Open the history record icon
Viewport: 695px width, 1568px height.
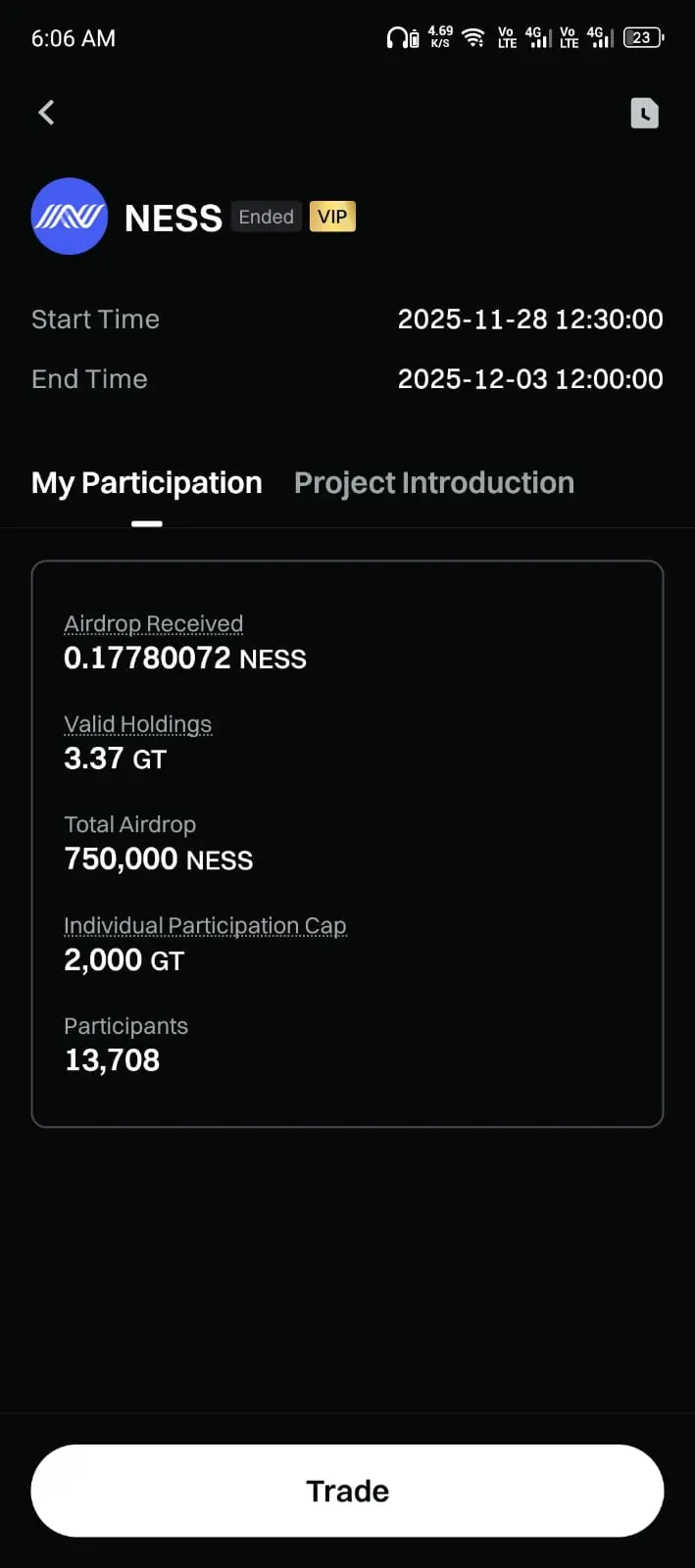click(x=644, y=113)
